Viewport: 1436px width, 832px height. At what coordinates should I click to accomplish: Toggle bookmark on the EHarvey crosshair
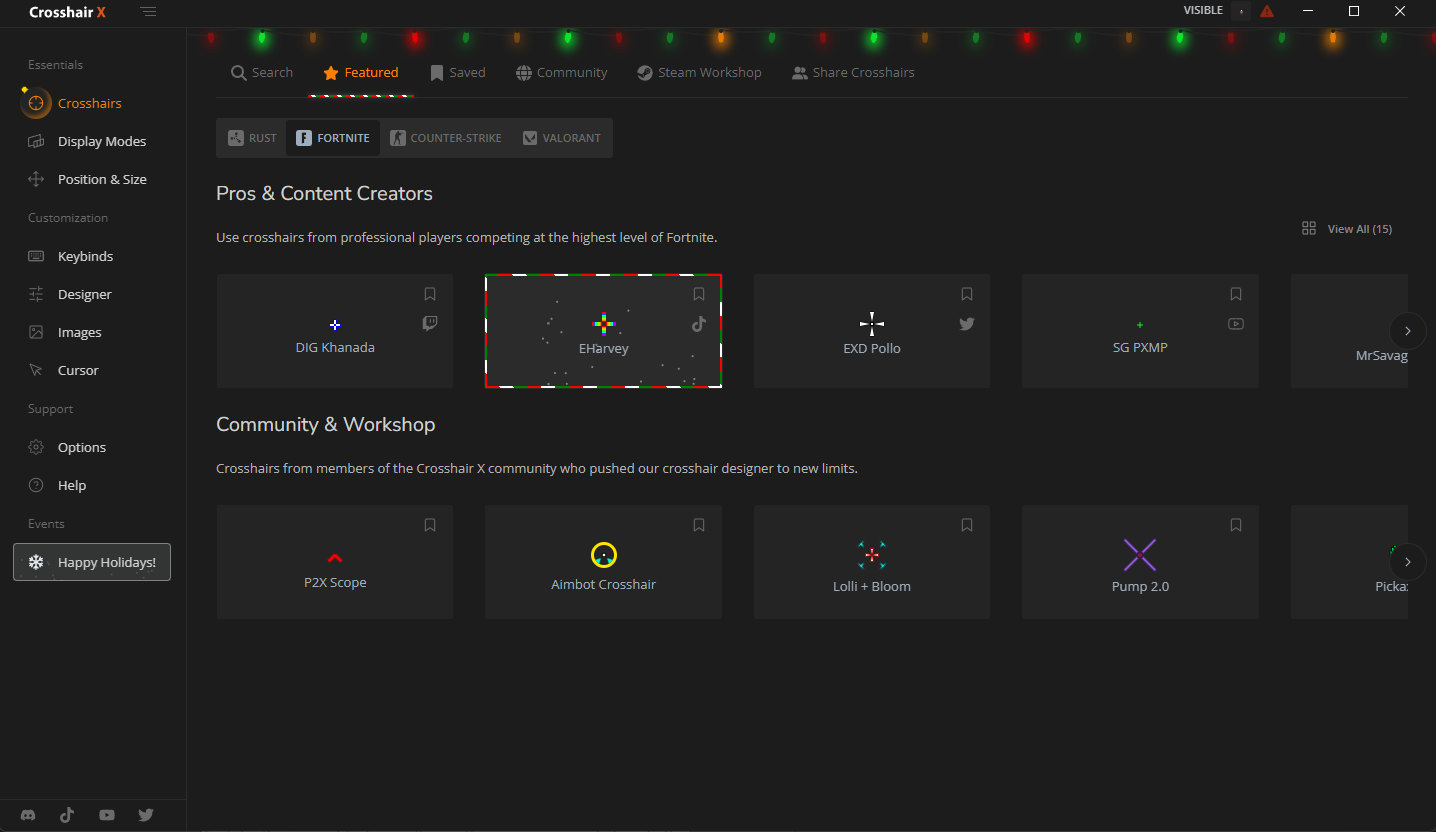[699, 294]
